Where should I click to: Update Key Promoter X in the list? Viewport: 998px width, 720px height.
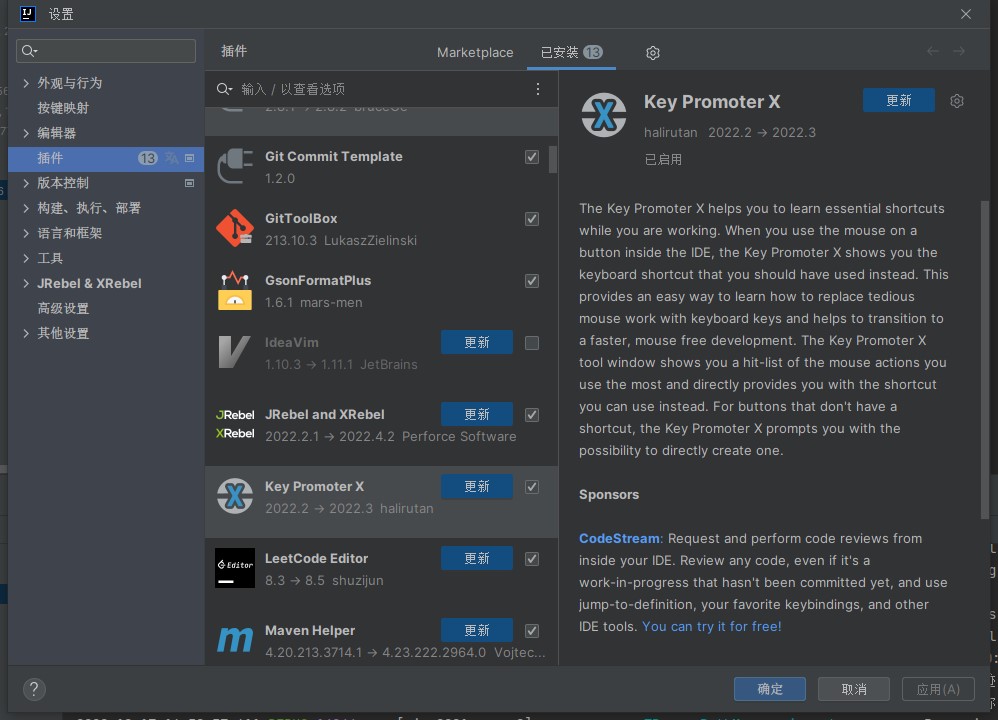(x=477, y=486)
